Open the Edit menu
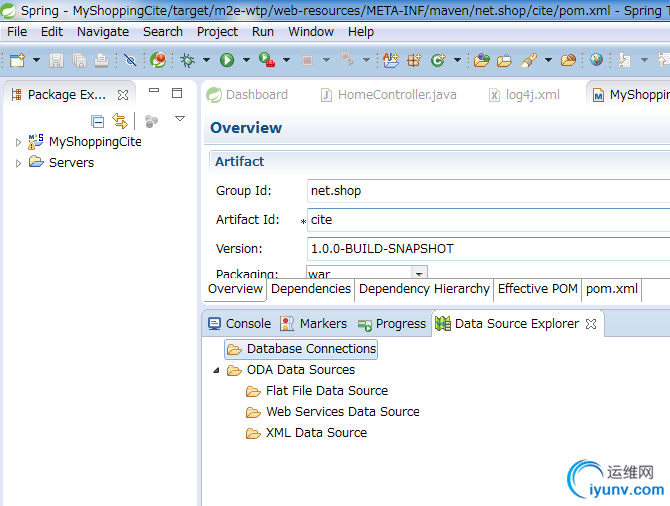Screen dimensions: 670x506 pyautogui.click(x=52, y=32)
